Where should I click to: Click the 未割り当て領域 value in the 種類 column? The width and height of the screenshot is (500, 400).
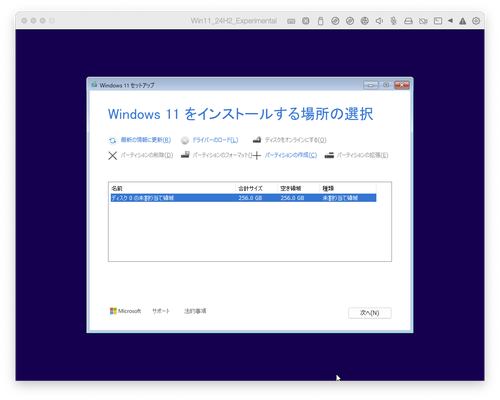[340, 198]
